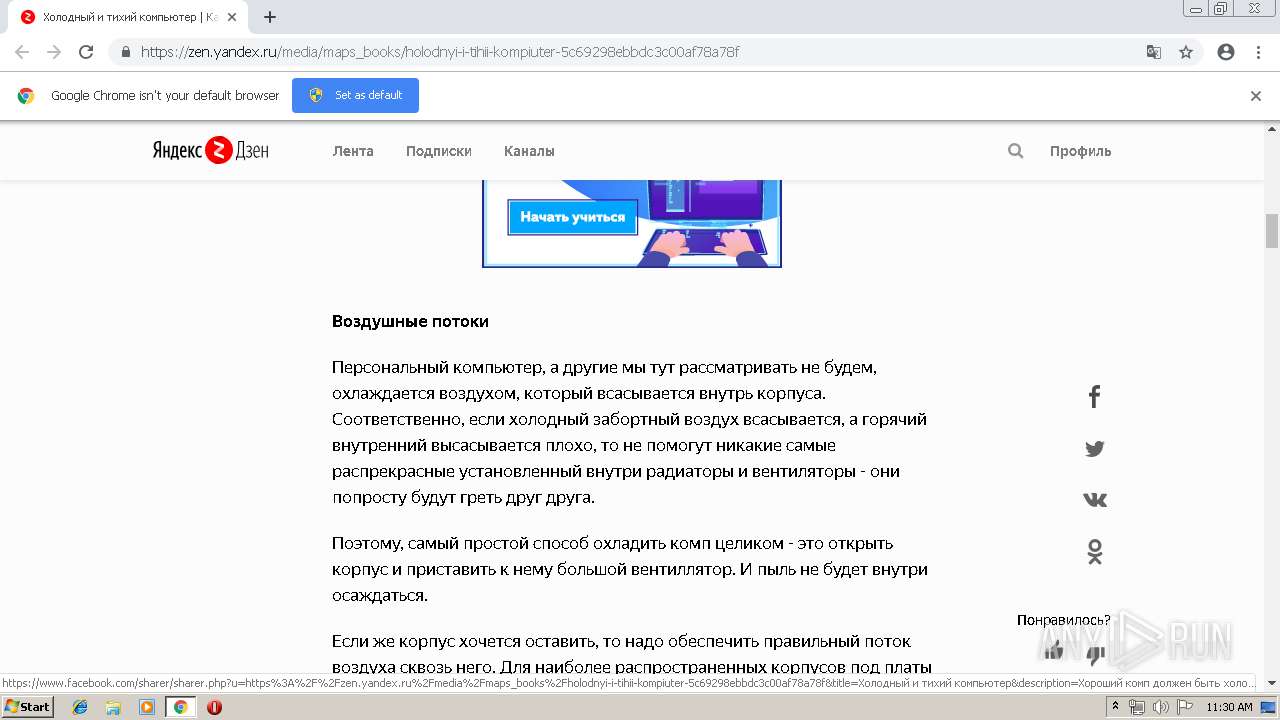The width and height of the screenshot is (1280, 720).
Task: Click the thumbs down dislike icon
Action: (x=1095, y=656)
